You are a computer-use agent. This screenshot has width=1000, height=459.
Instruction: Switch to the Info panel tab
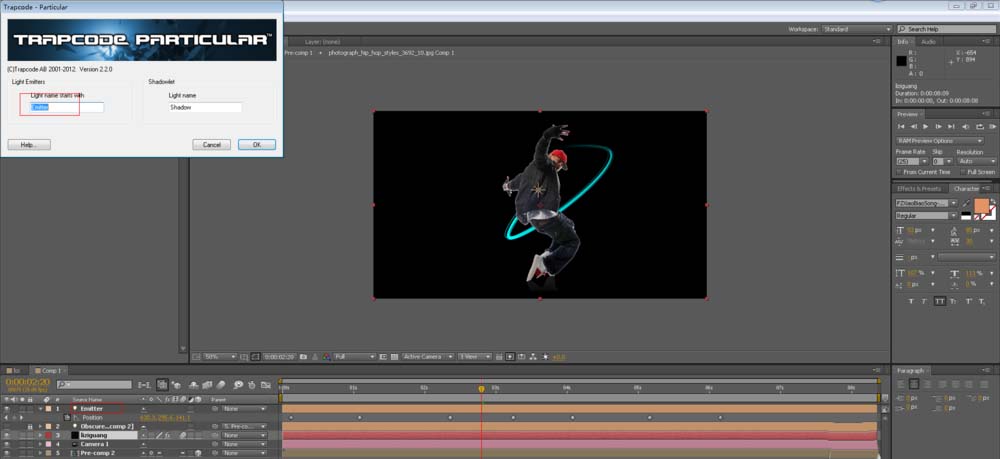(902, 41)
